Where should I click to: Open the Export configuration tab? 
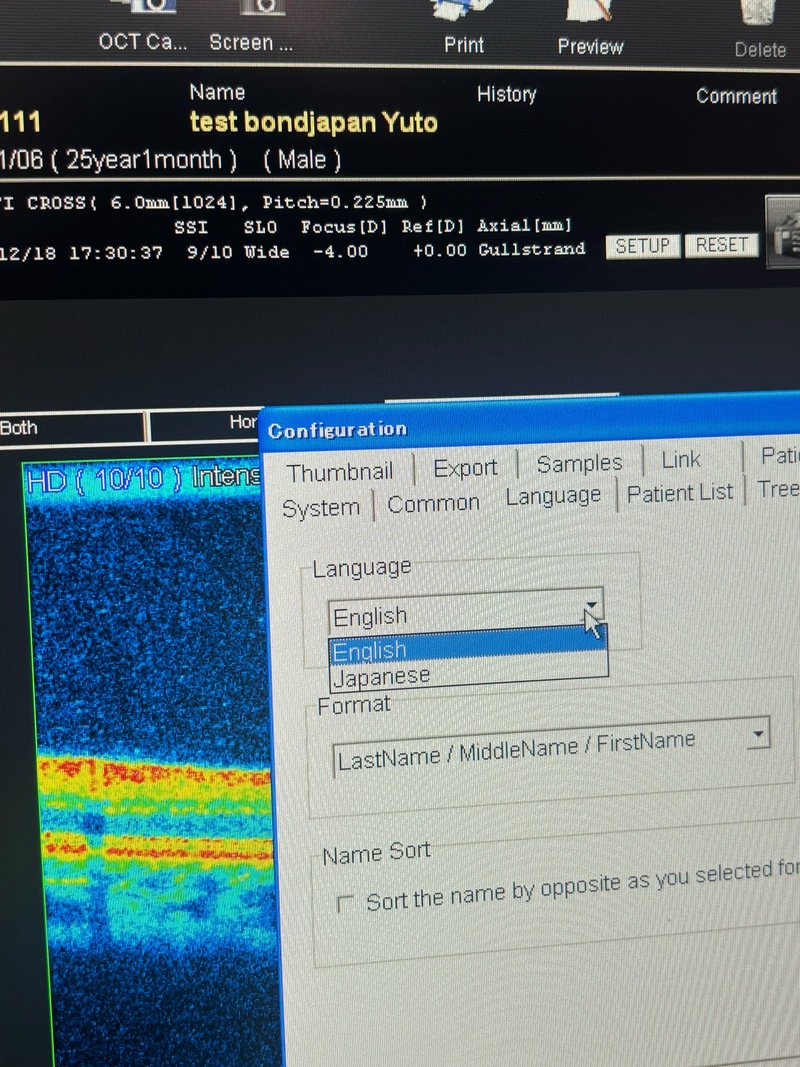(465, 468)
